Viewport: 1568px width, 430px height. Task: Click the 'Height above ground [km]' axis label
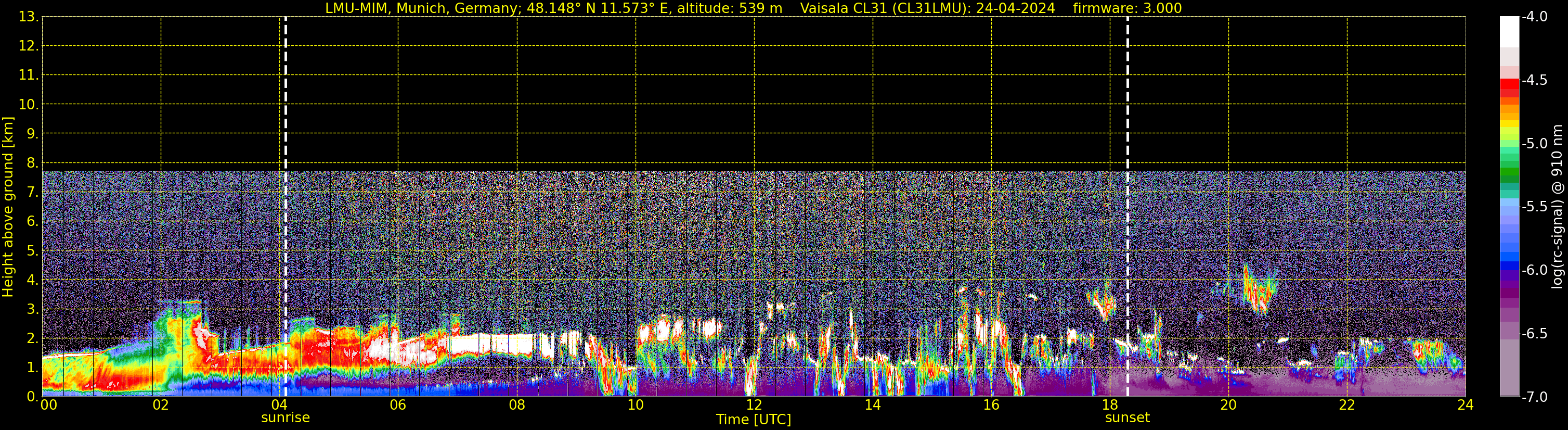(8, 207)
